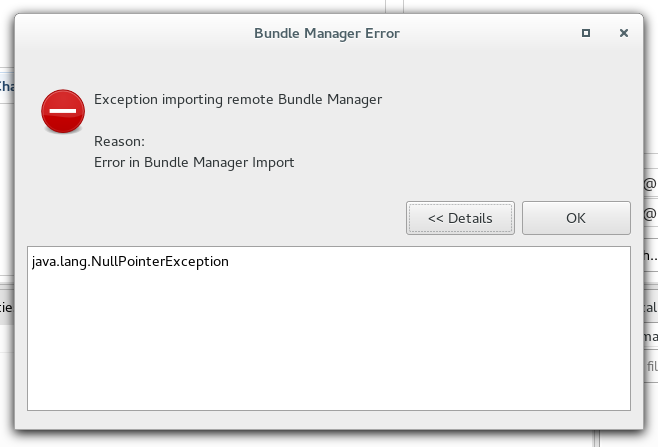Screen dimensions: 658x447
Task: Select the partially hidden 'Cha' tab at left
Action: point(5,86)
